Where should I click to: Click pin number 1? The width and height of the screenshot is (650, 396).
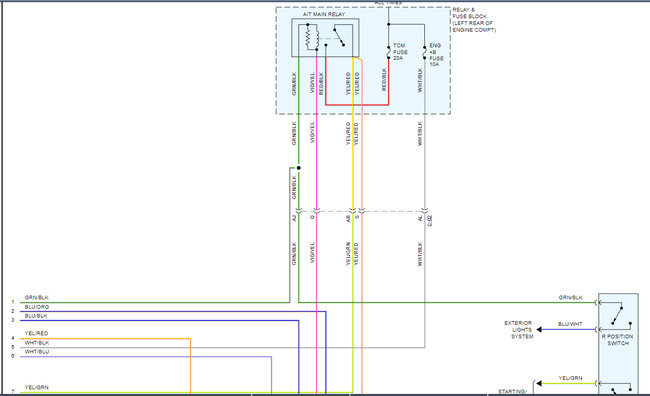13,302
